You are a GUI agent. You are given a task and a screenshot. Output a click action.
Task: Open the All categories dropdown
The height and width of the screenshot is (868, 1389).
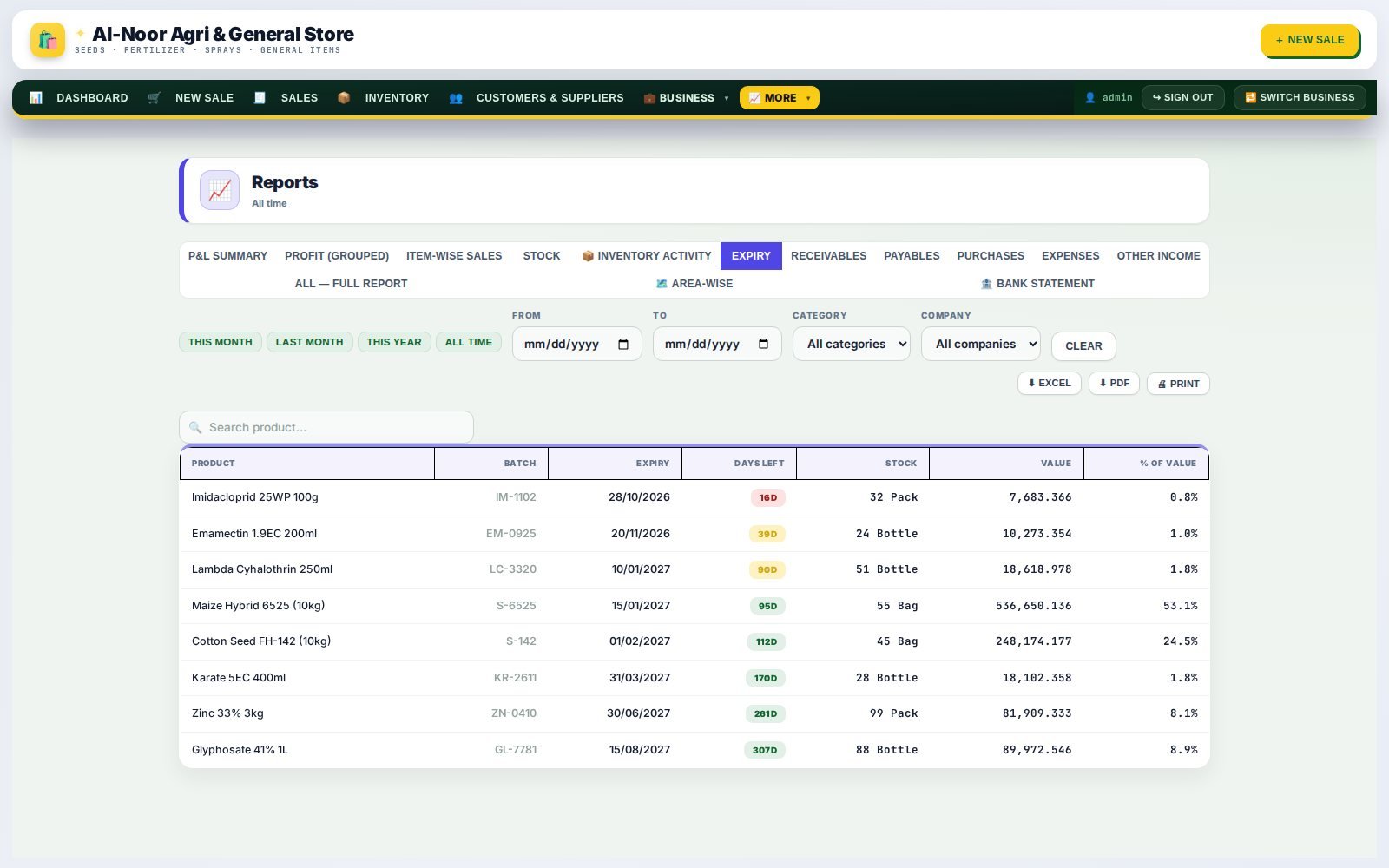[x=852, y=344]
